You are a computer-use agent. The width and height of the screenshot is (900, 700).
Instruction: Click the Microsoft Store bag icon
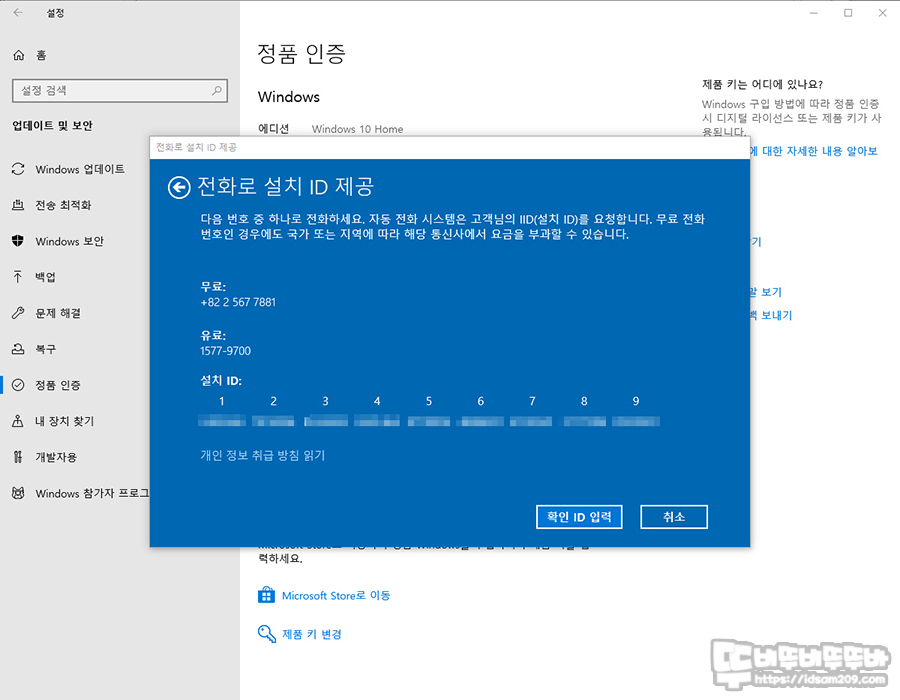(266, 595)
